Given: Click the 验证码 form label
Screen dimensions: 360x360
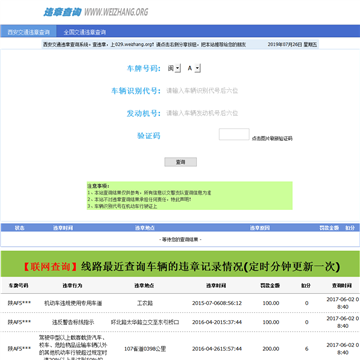Looking at the screenshot, I should pos(149,136).
